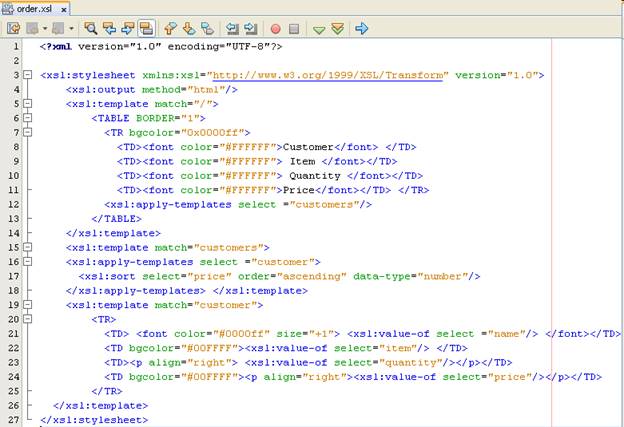Click line number 12 in gutter
Screen dimensions: 624x427
point(14,204)
